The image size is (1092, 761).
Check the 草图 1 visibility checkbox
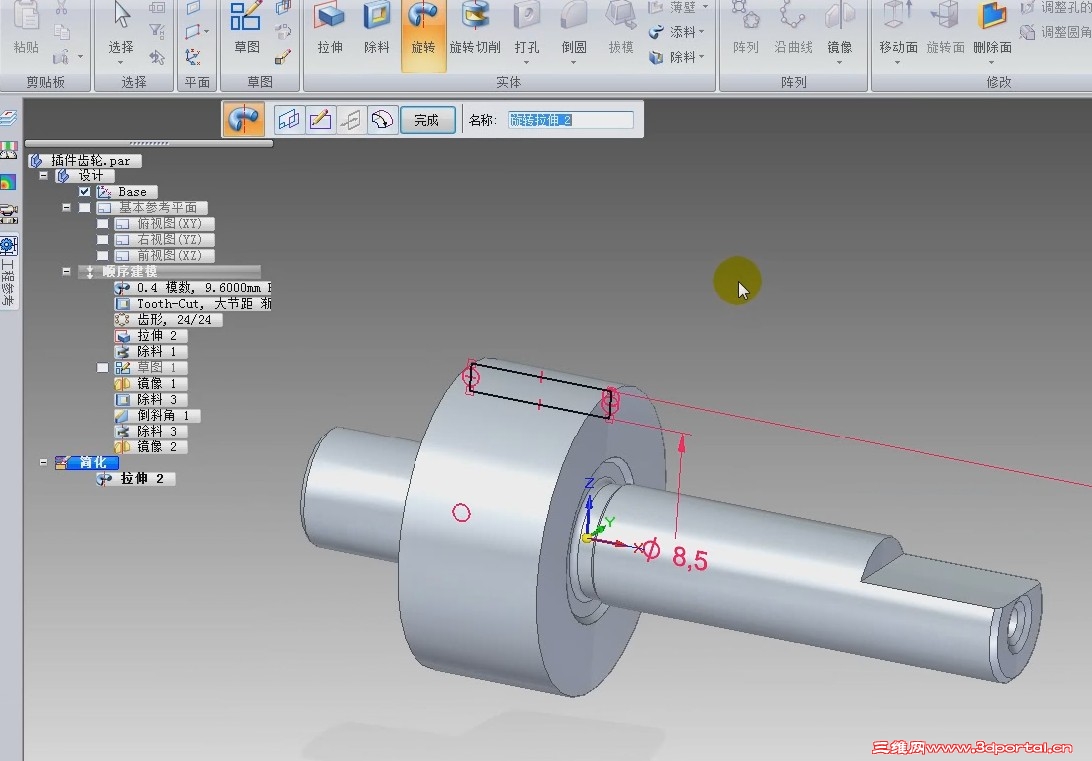pos(102,368)
